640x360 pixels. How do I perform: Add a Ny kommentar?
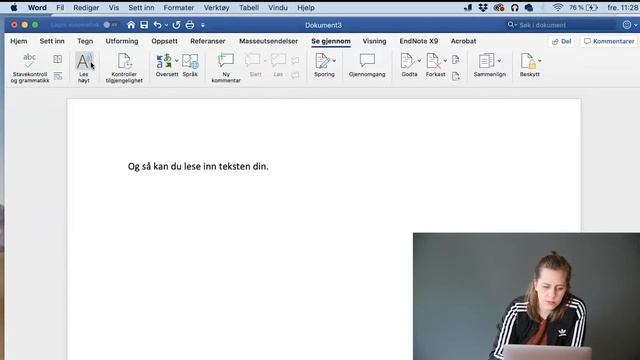click(x=226, y=68)
